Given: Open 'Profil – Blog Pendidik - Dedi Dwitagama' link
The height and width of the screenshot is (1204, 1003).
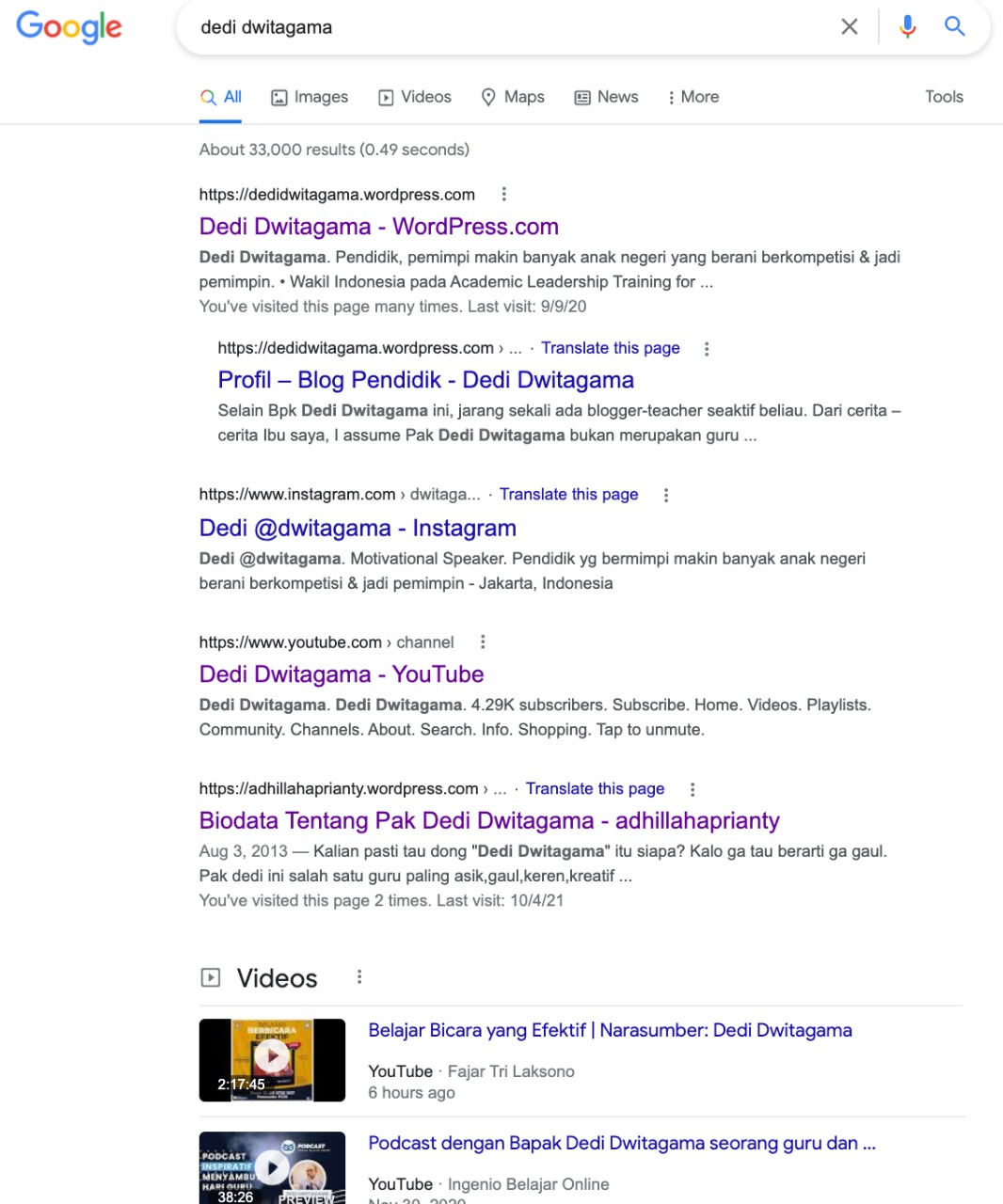Looking at the screenshot, I should pyautogui.click(x=426, y=380).
